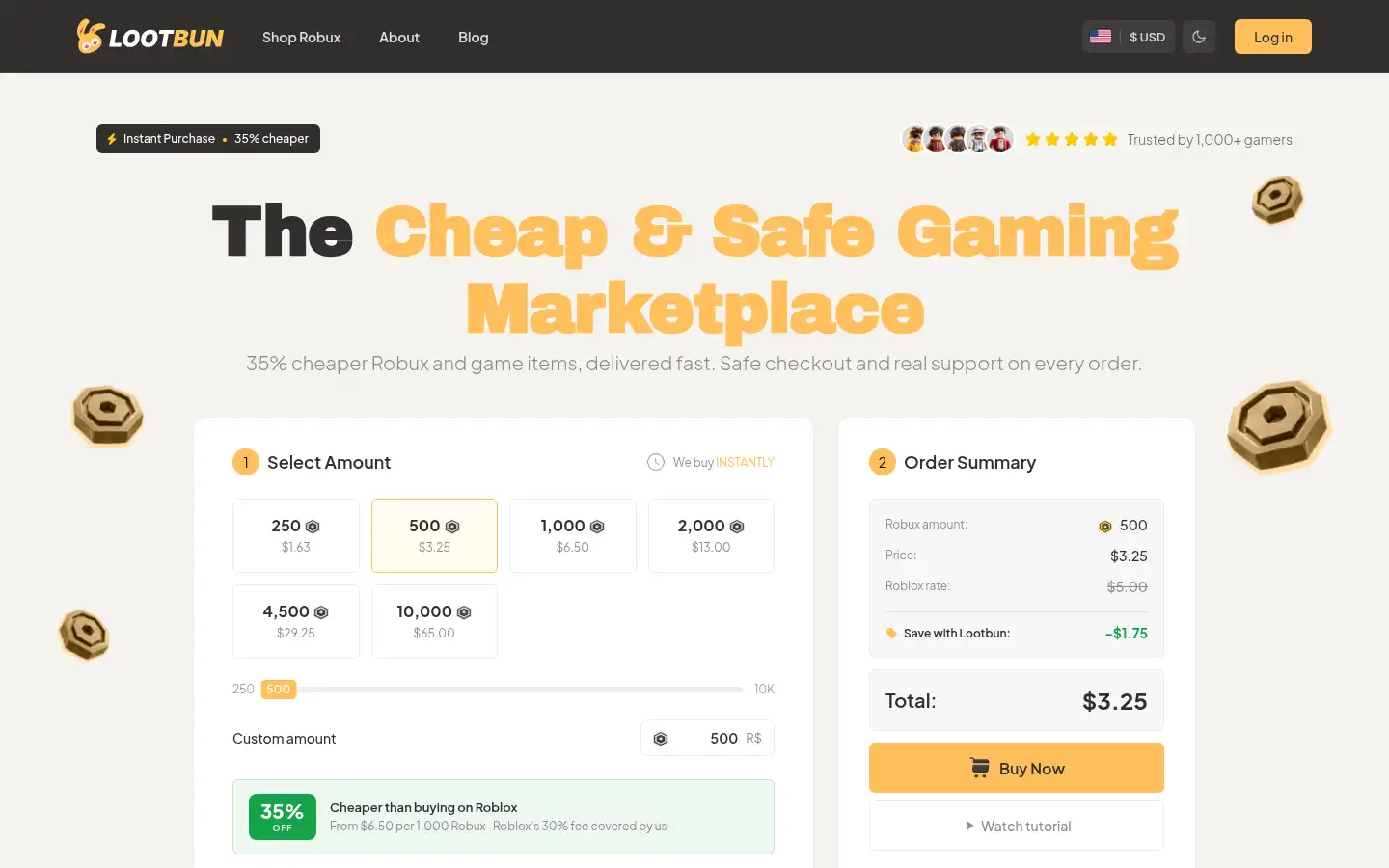
Task: Click the Log in button
Action: click(1273, 37)
